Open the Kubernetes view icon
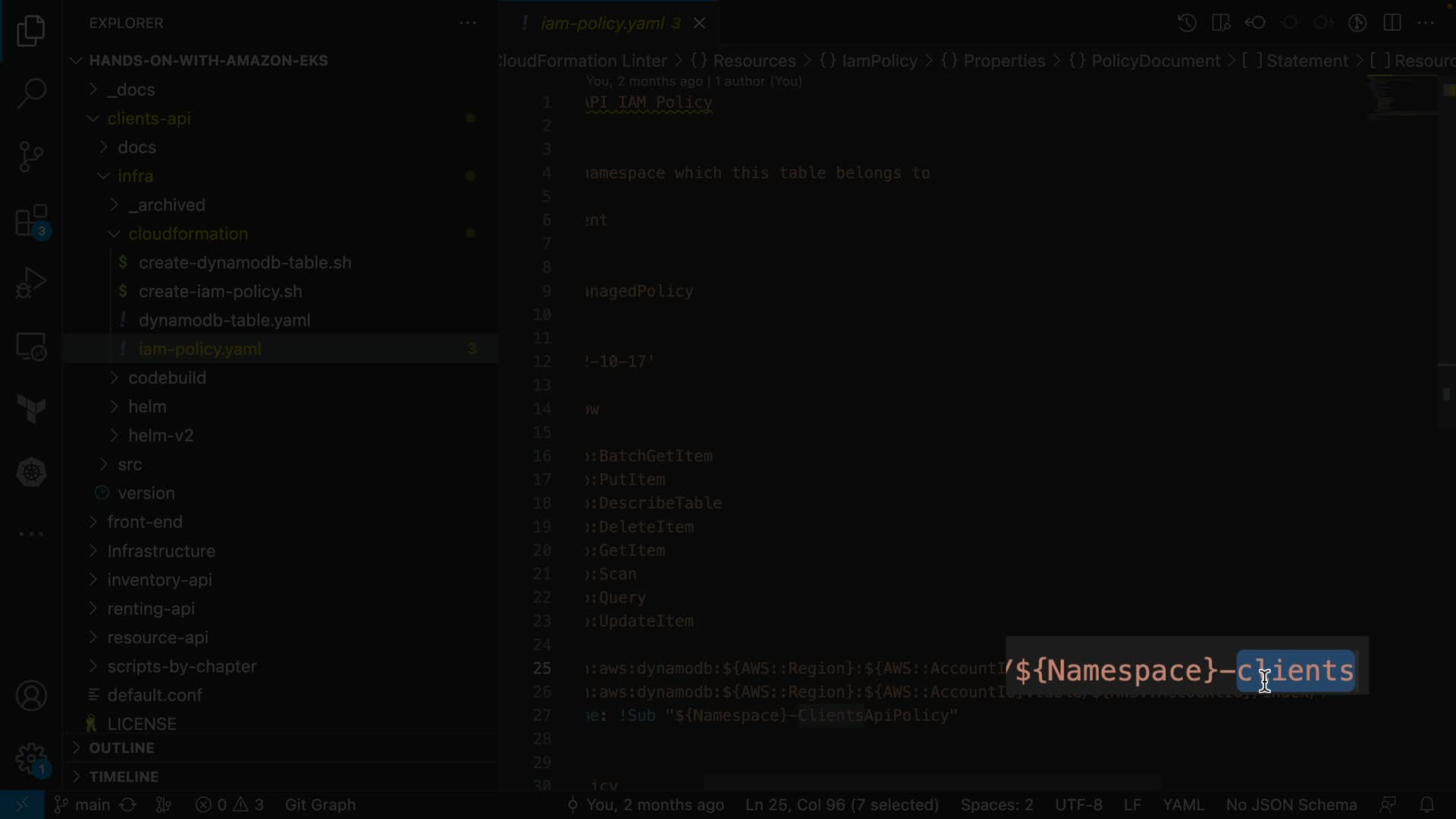 pyautogui.click(x=31, y=472)
